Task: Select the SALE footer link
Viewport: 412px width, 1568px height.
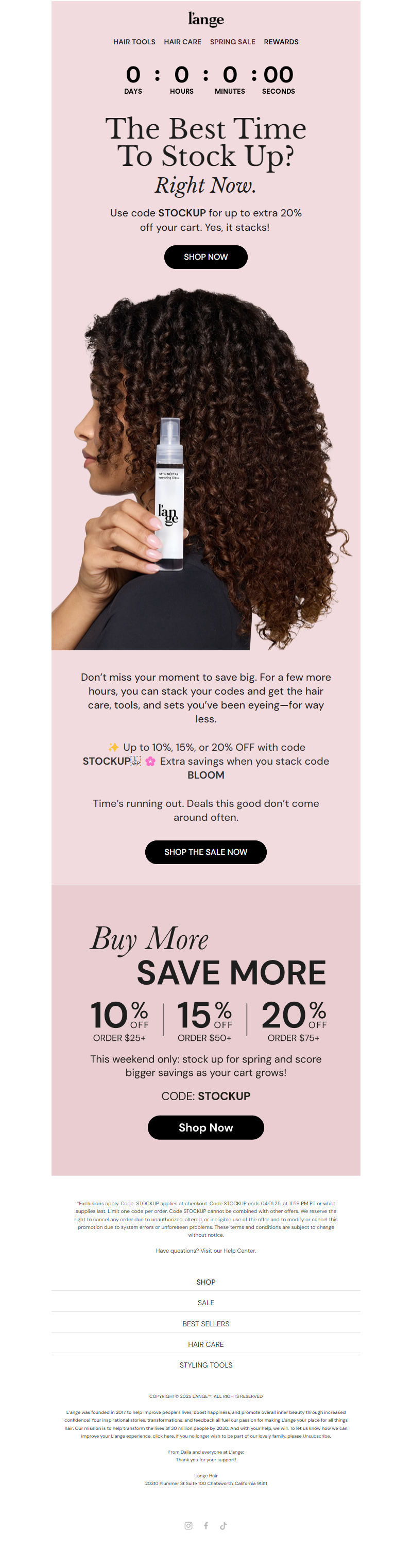Action: point(205,1303)
